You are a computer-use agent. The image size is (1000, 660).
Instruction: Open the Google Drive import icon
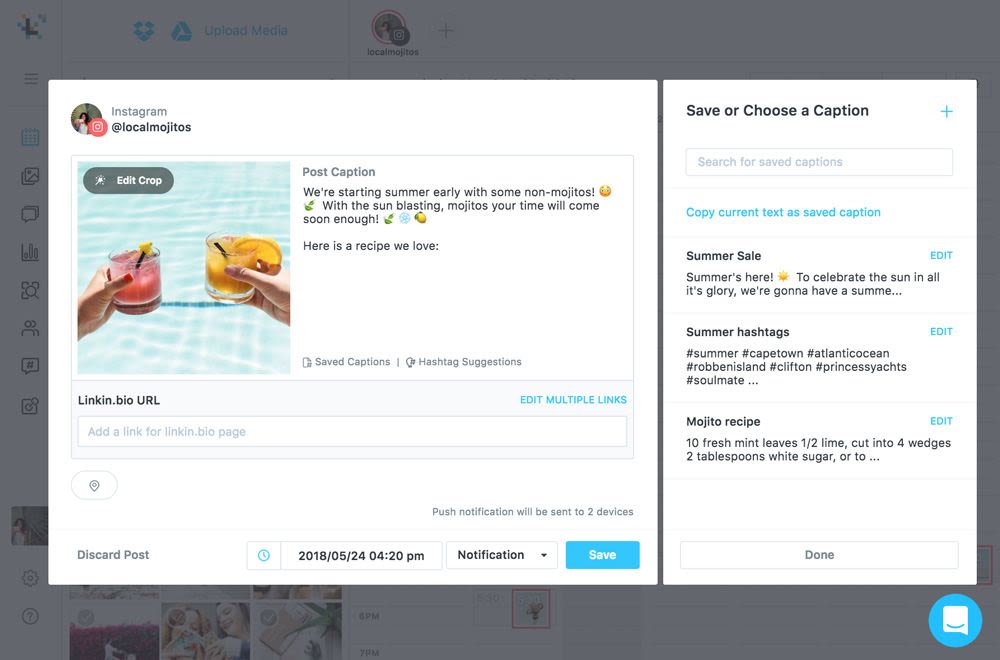(181, 31)
